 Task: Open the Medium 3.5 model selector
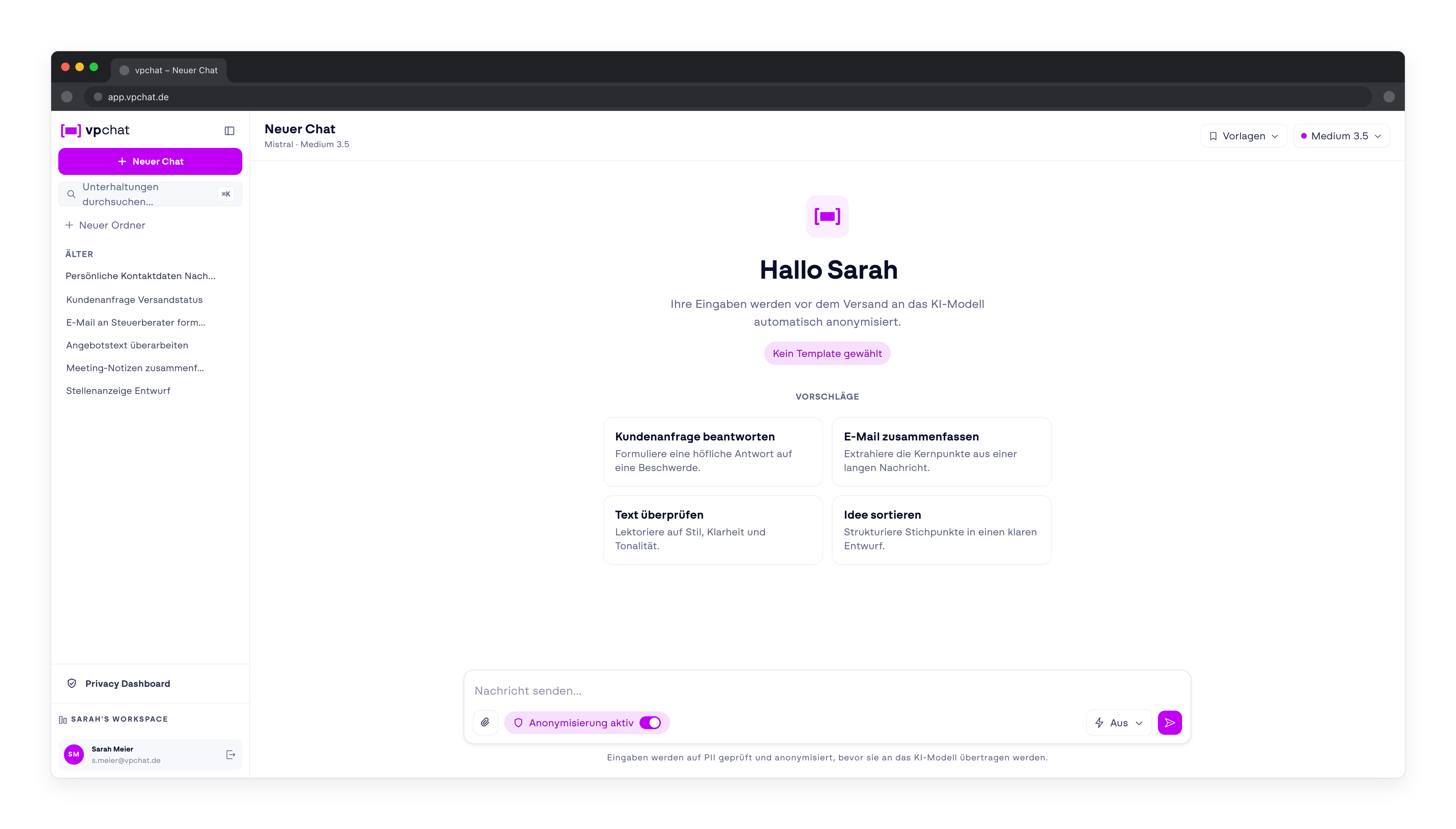pos(1341,136)
